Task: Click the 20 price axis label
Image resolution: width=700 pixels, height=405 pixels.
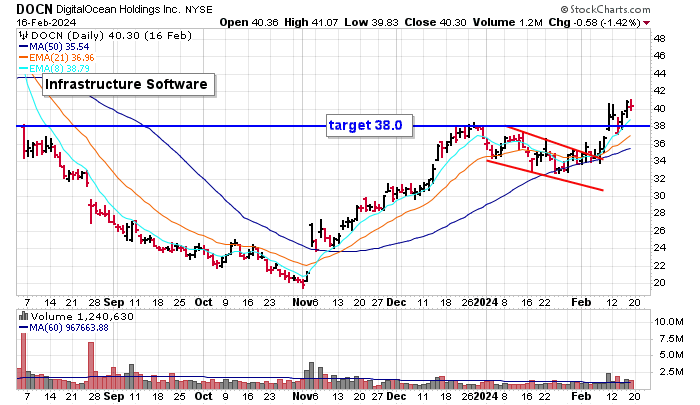Action: tap(659, 283)
